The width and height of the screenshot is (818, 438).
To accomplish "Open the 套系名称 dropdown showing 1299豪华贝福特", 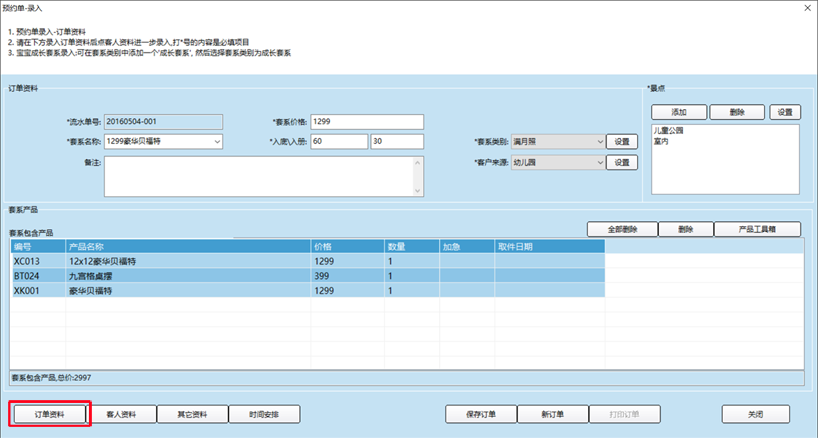I will pos(163,141).
